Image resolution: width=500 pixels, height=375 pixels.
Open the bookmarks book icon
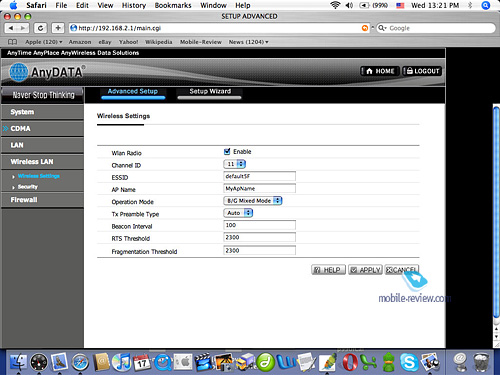pos(12,42)
